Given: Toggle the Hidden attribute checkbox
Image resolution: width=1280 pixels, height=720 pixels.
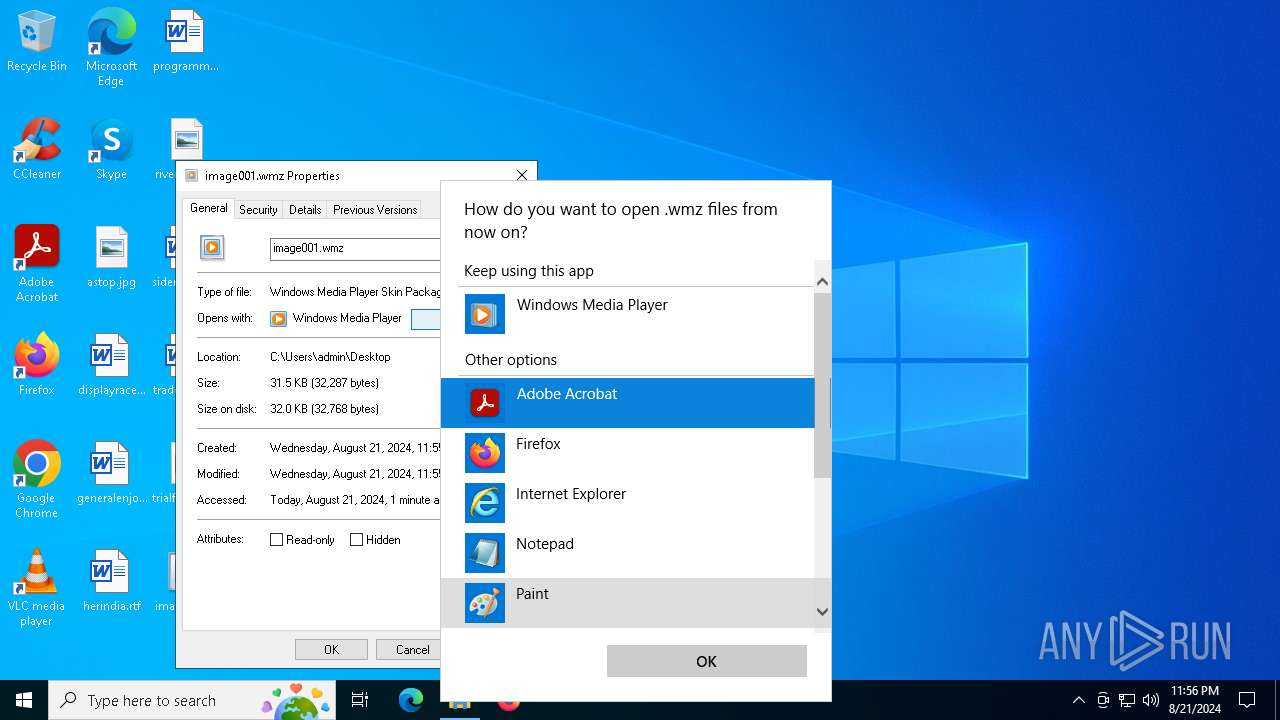Looking at the screenshot, I should pos(356,539).
